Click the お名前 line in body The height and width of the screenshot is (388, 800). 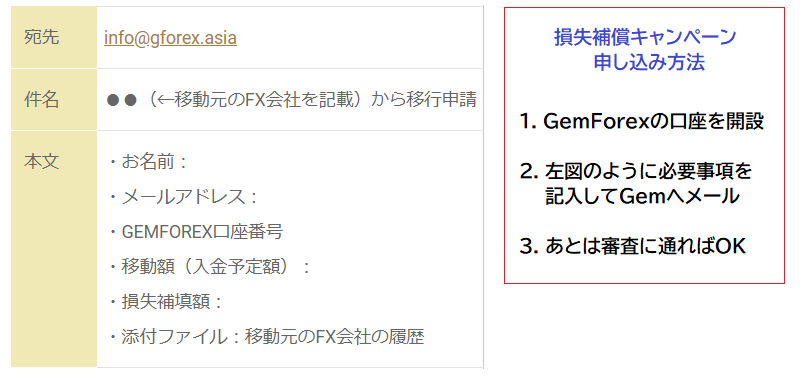[x=147, y=162]
